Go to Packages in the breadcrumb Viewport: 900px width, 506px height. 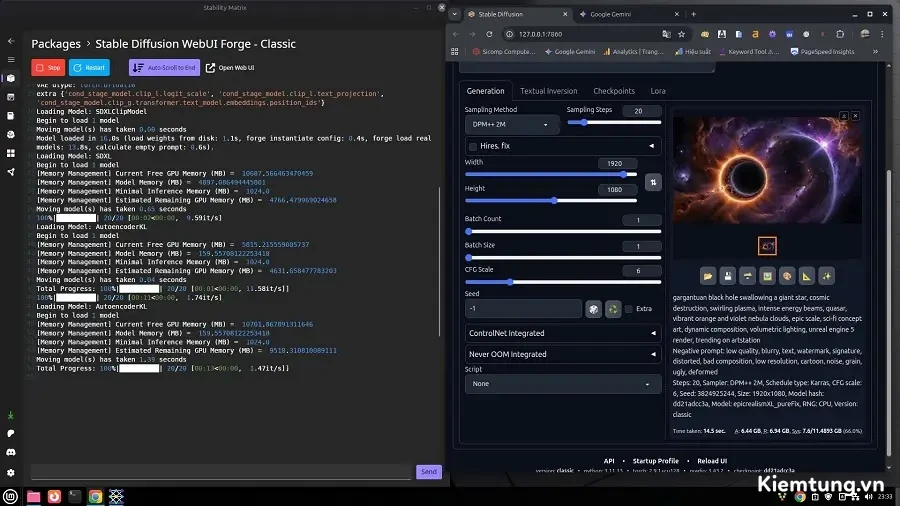pos(56,44)
